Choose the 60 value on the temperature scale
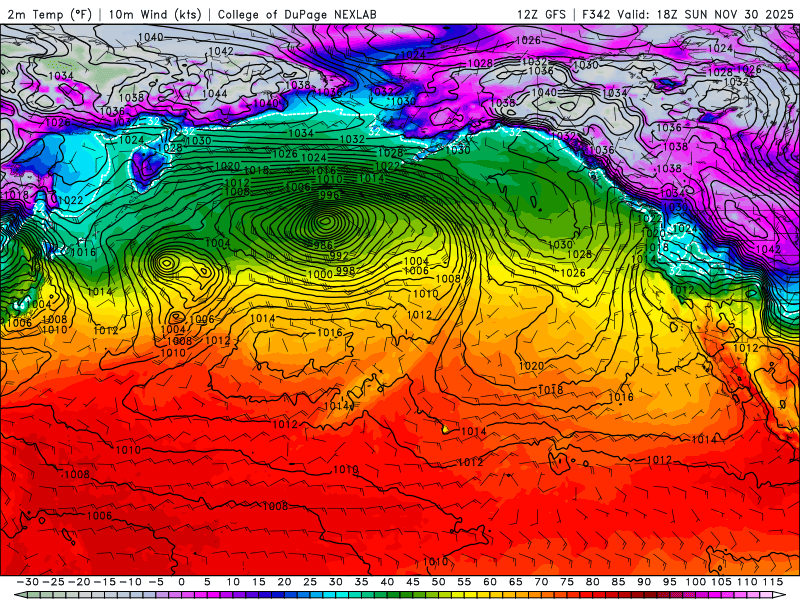 (x=490, y=582)
